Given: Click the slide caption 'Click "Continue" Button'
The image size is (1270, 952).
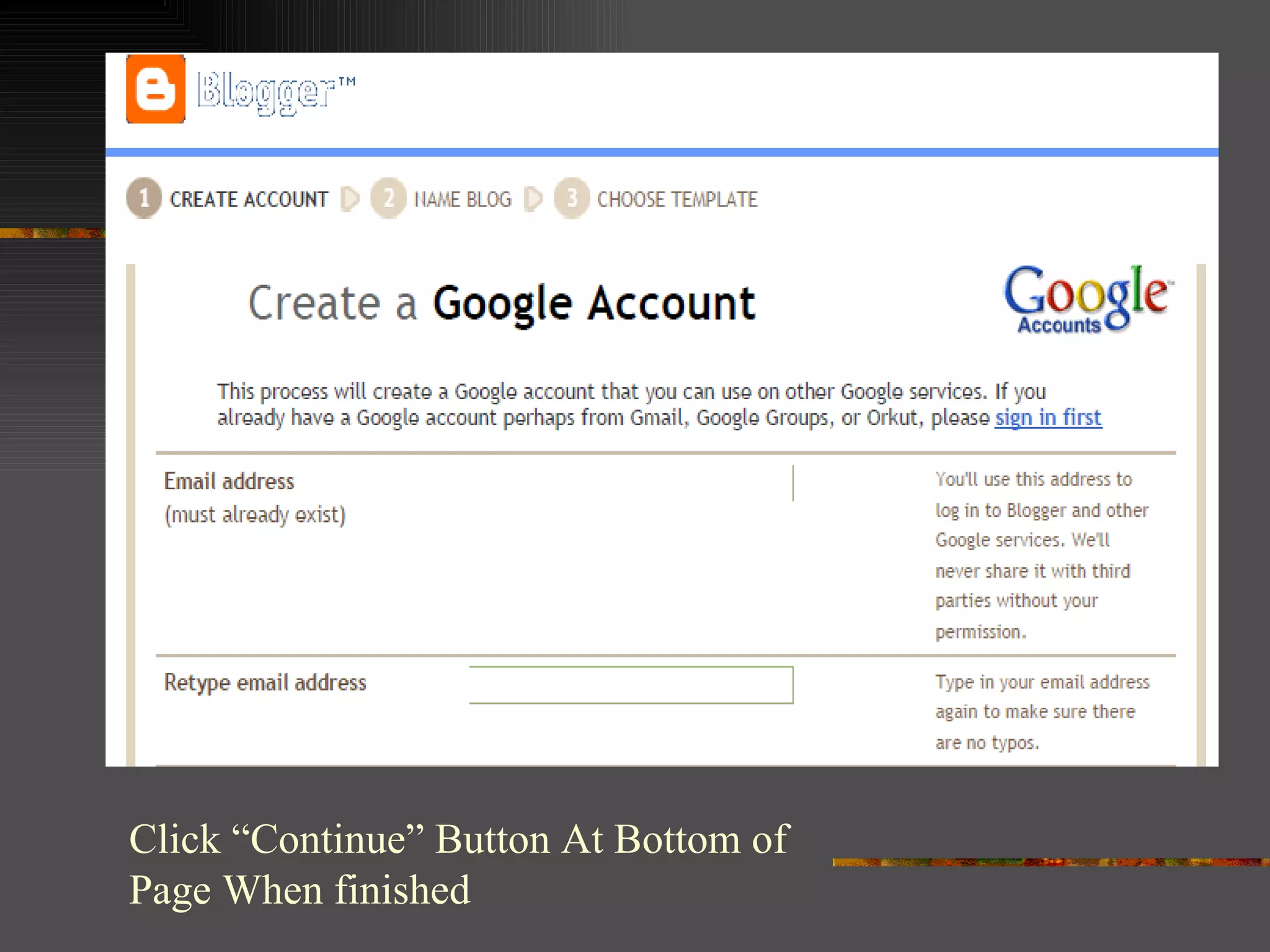Looking at the screenshot, I should coord(459,864).
